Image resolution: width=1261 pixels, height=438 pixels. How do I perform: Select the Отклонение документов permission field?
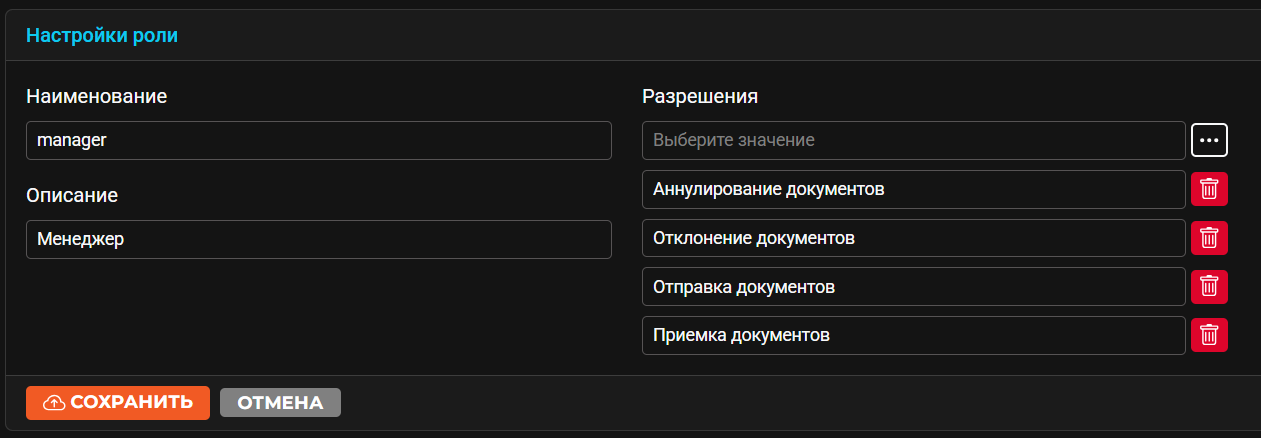pyautogui.click(x=914, y=238)
